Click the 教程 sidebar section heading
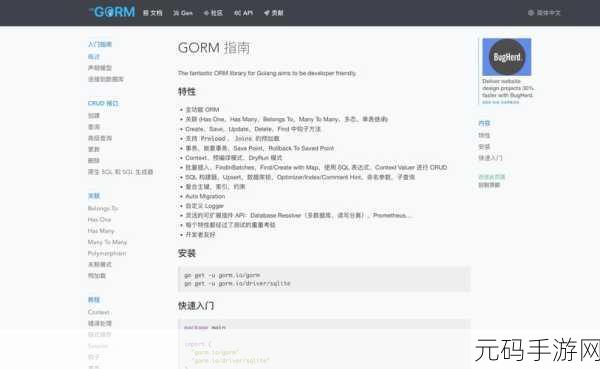 [x=94, y=300]
